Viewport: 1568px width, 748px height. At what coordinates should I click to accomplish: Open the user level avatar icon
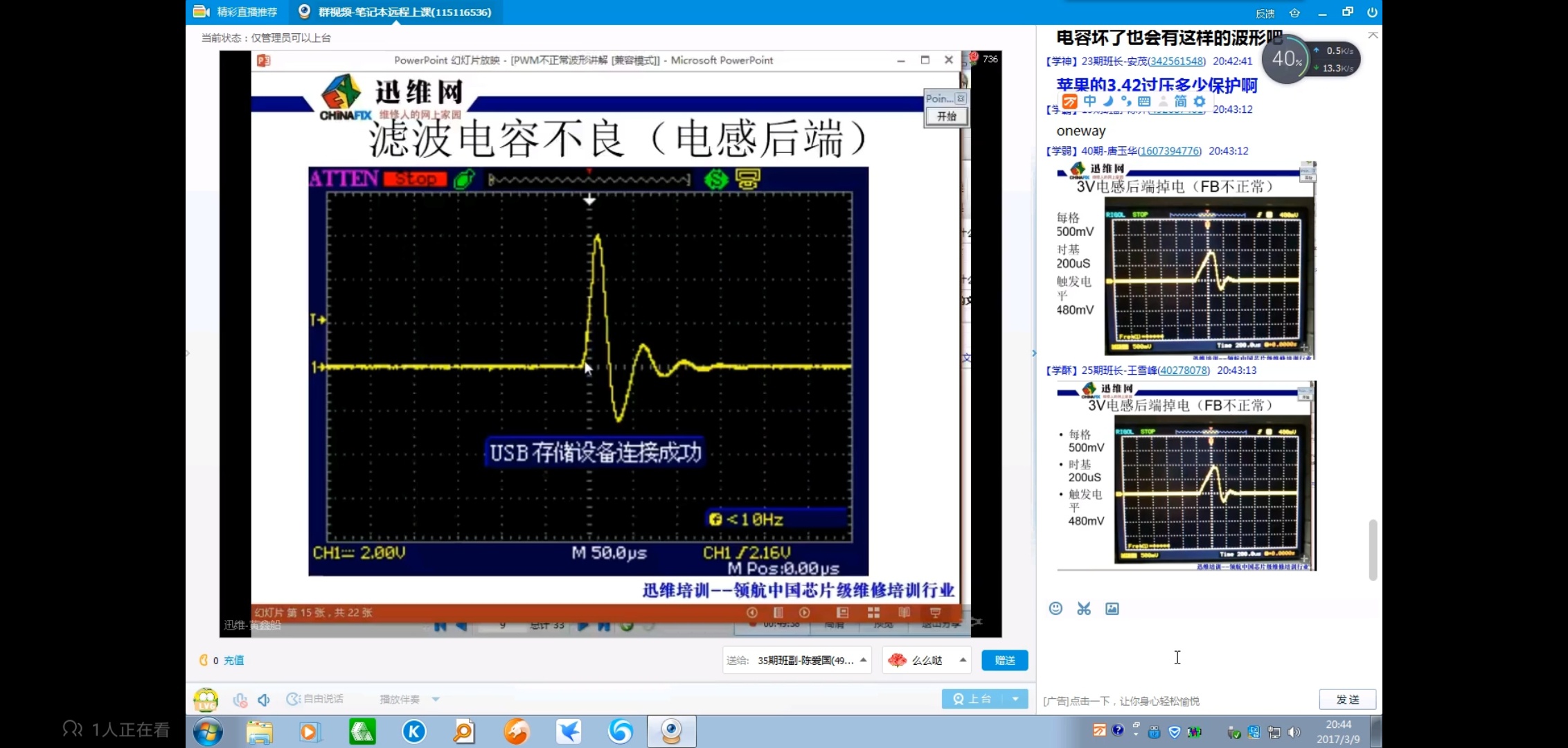point(206,700)
